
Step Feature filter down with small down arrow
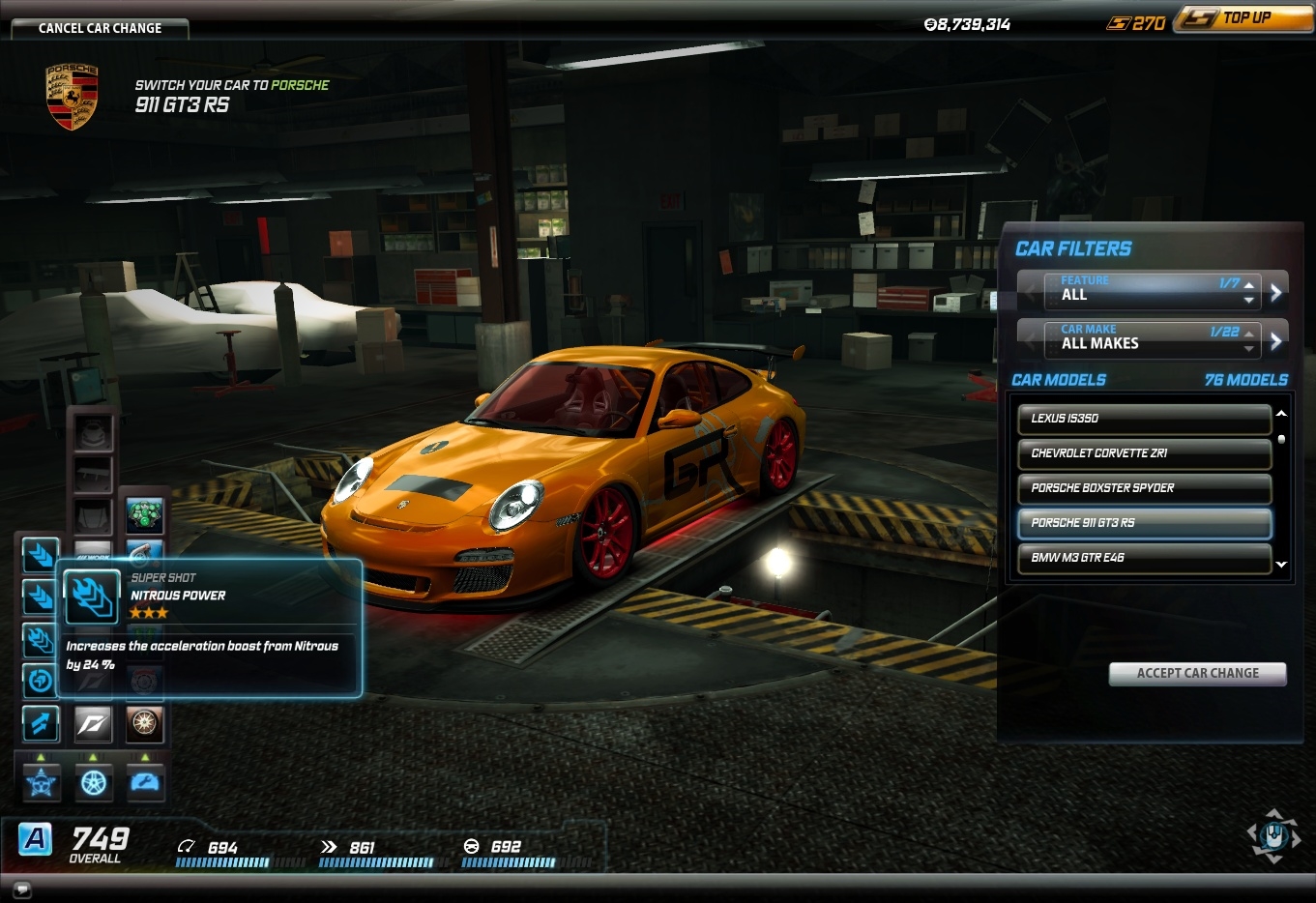click(x=1249, y=300)
